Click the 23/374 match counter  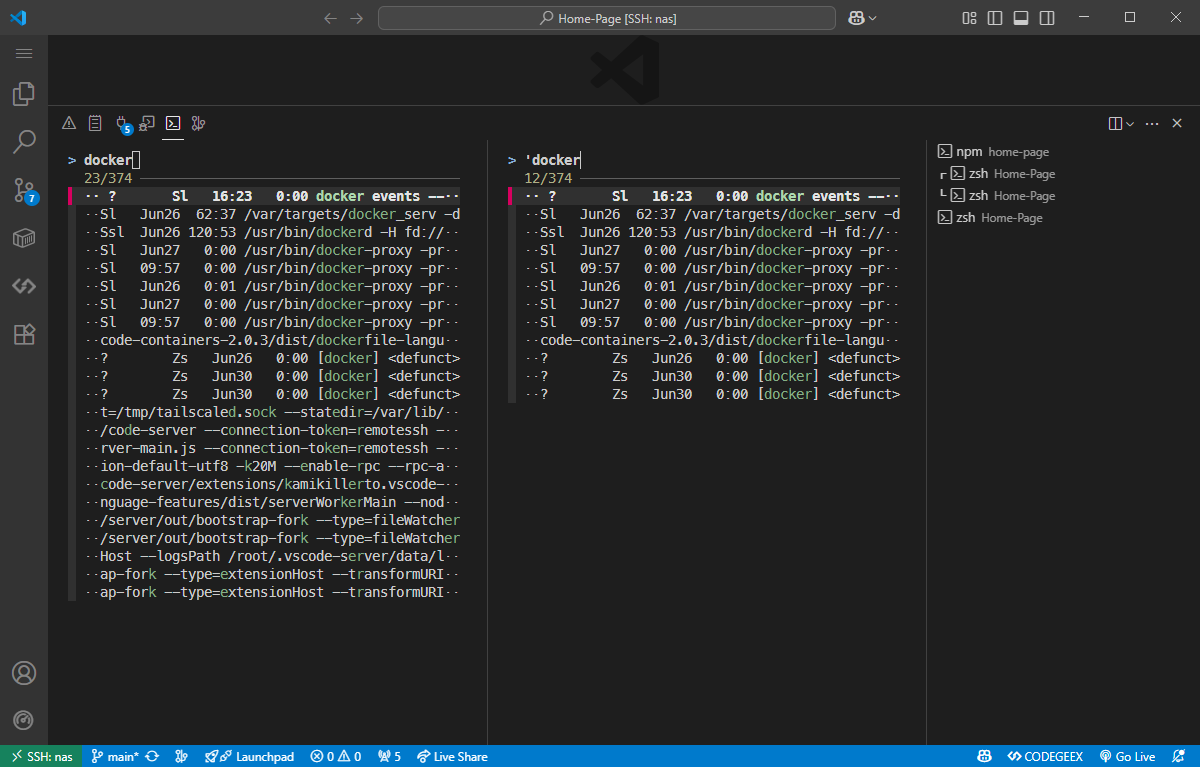[108, 178]
